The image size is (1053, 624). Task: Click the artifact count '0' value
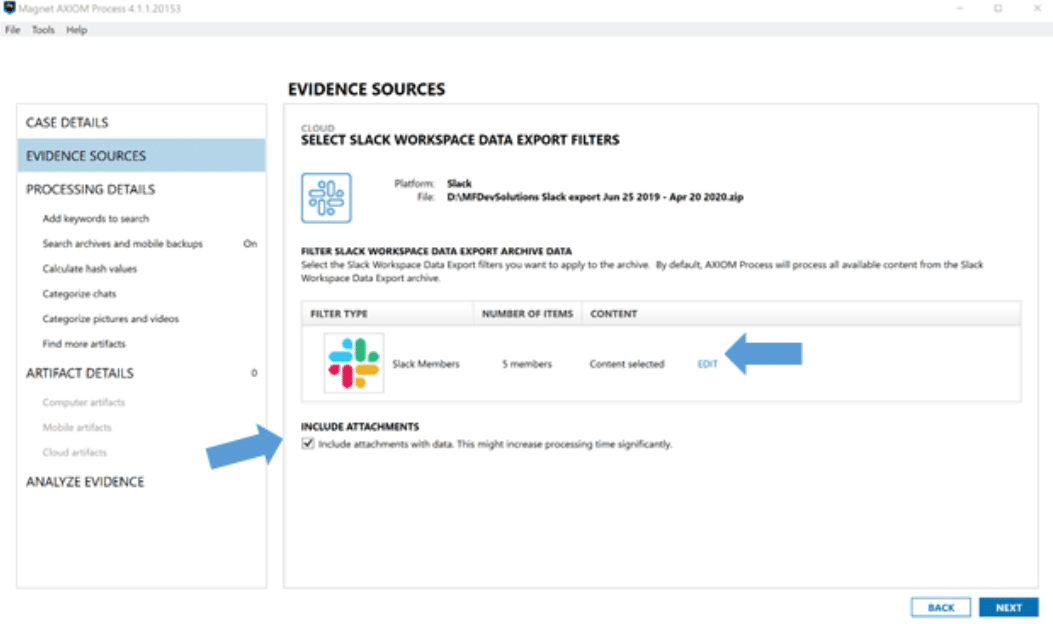[254, 373]
